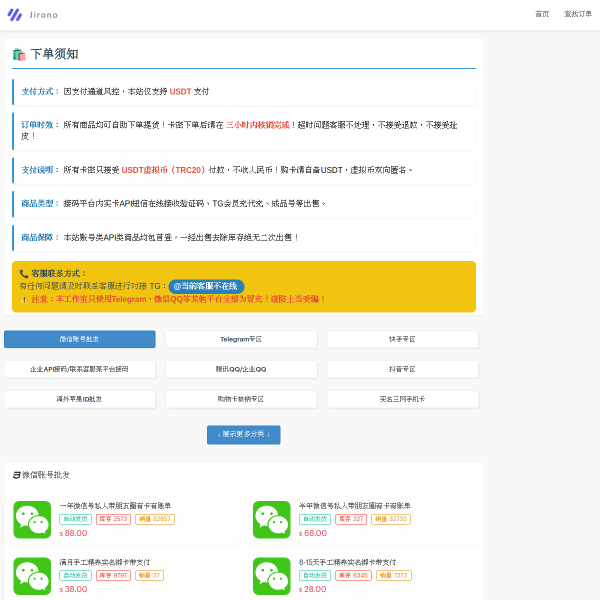Select the blue WeChat account wholesale category tab
Image resolution: width=600 pixels, height=600 pixels.
point(80,339)
